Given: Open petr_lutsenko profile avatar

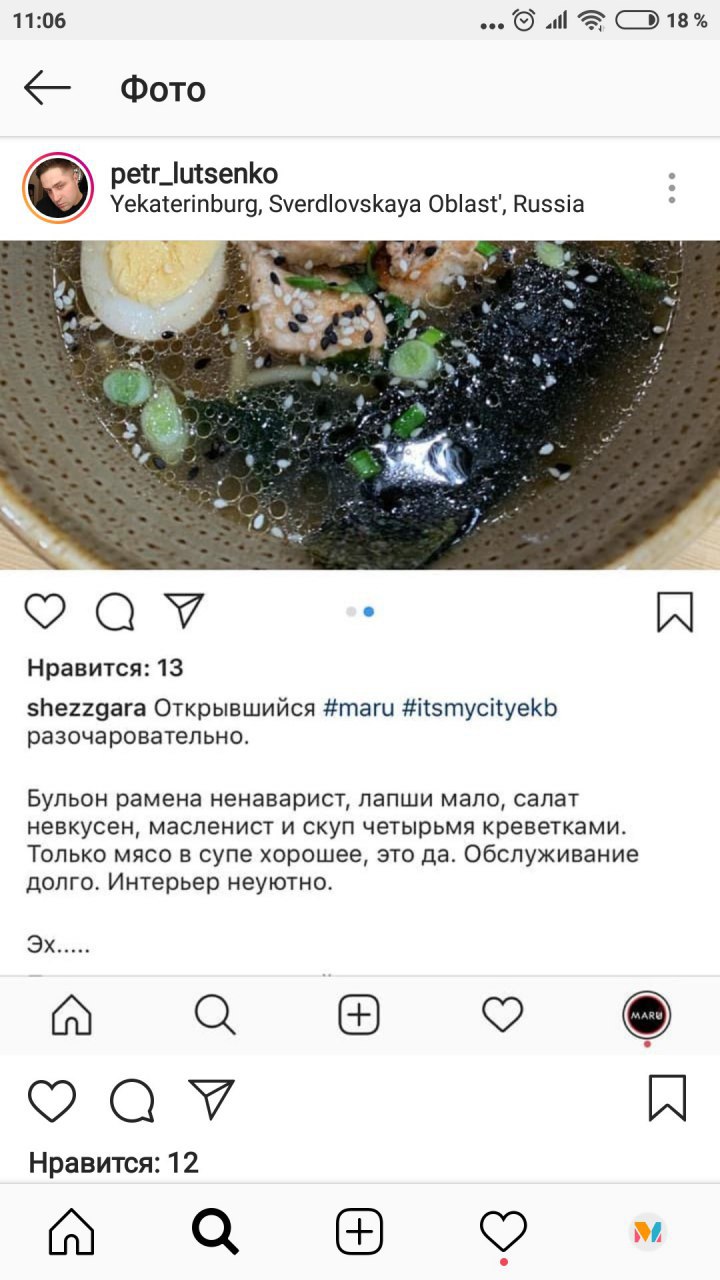Looking at the screenshot, I should click(58, 188).
